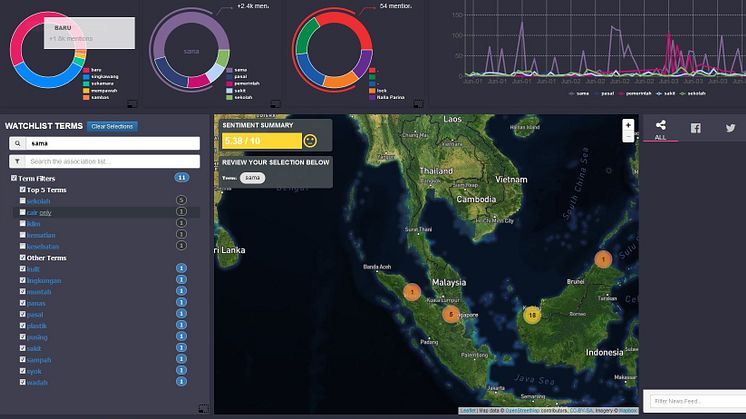Open the Mapbox attribution link

click(x=628, y=410)
